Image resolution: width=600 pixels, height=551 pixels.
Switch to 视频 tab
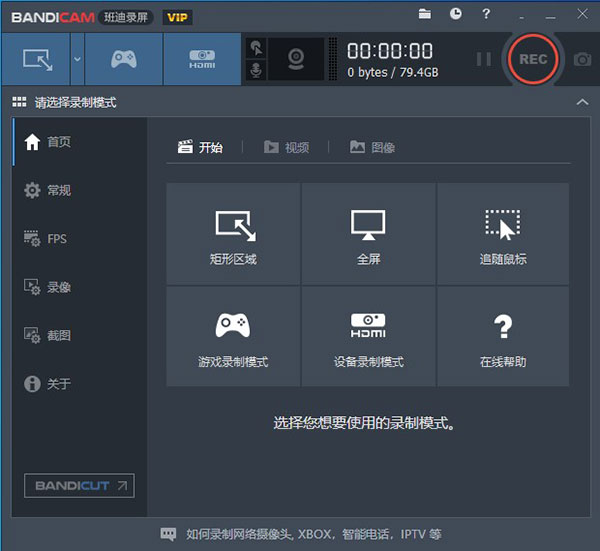286,147
